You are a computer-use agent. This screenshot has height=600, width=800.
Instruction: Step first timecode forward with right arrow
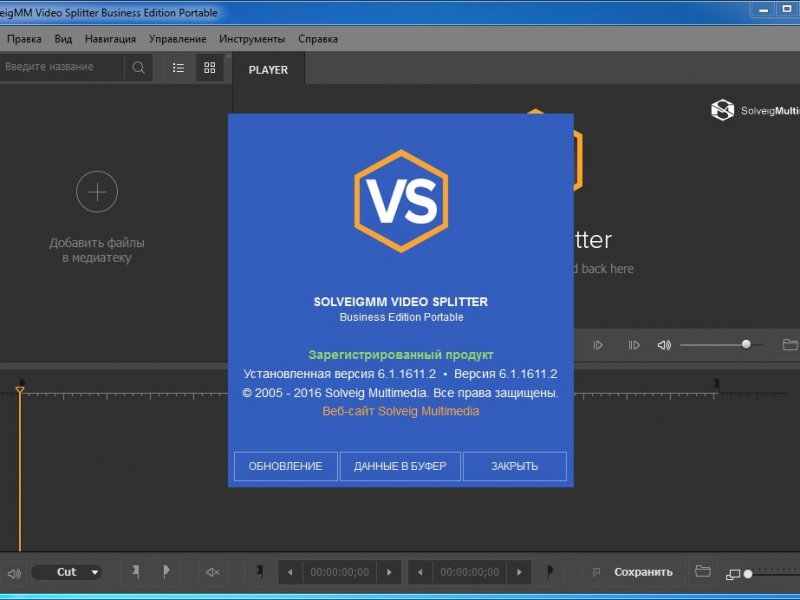click(x=389, y=572)
